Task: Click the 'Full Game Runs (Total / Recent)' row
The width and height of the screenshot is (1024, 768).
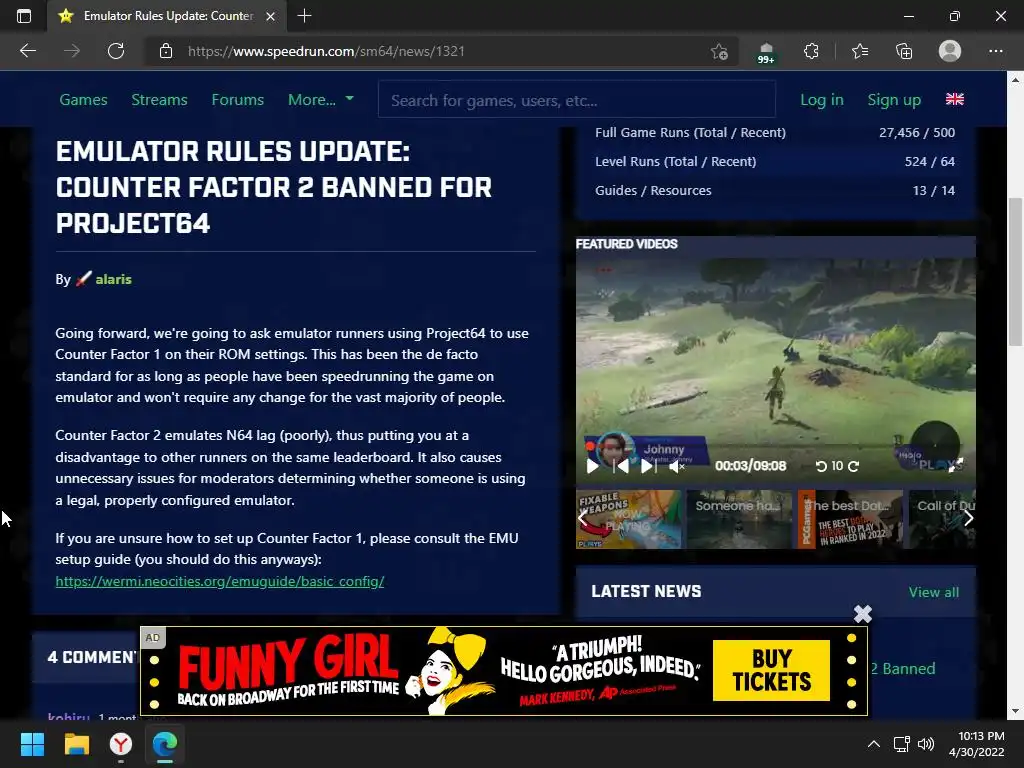Action: pos(775,133)
